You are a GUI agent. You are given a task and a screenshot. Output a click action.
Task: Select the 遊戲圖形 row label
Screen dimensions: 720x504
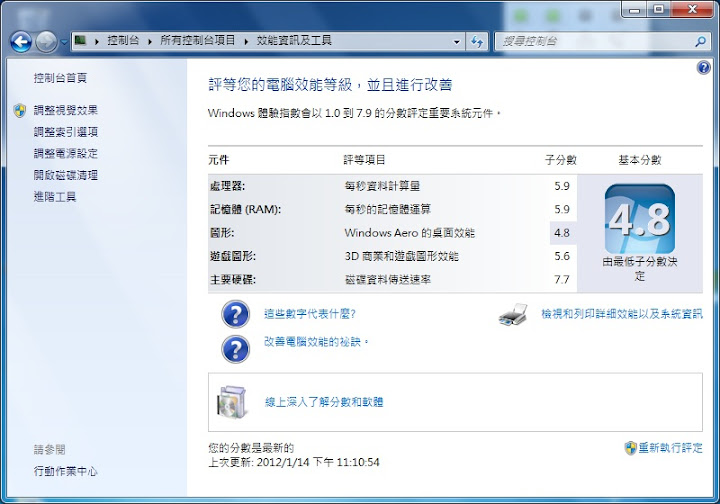pyautogui.click(x=233, y=256)
